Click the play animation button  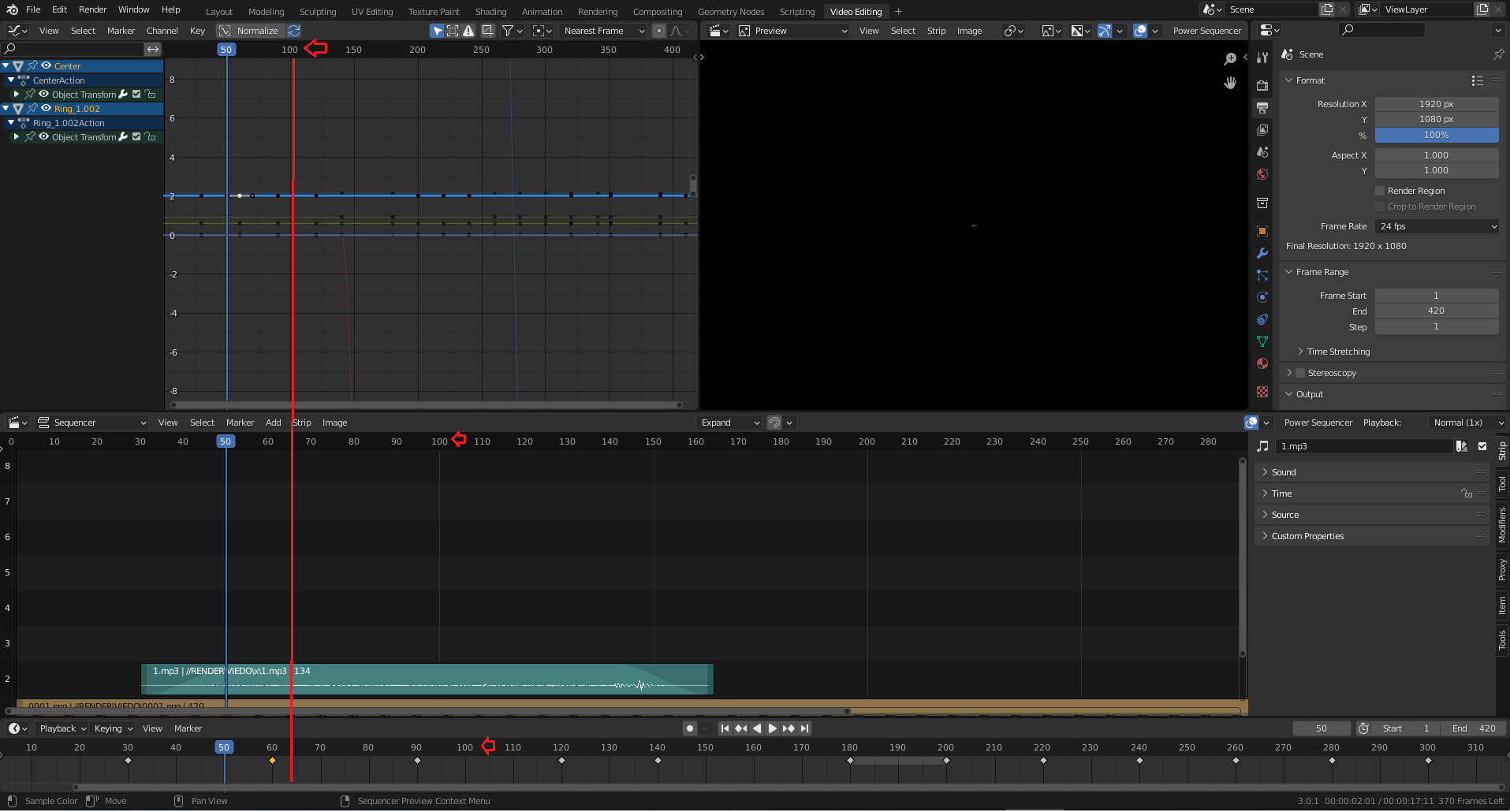click(772, 728)
